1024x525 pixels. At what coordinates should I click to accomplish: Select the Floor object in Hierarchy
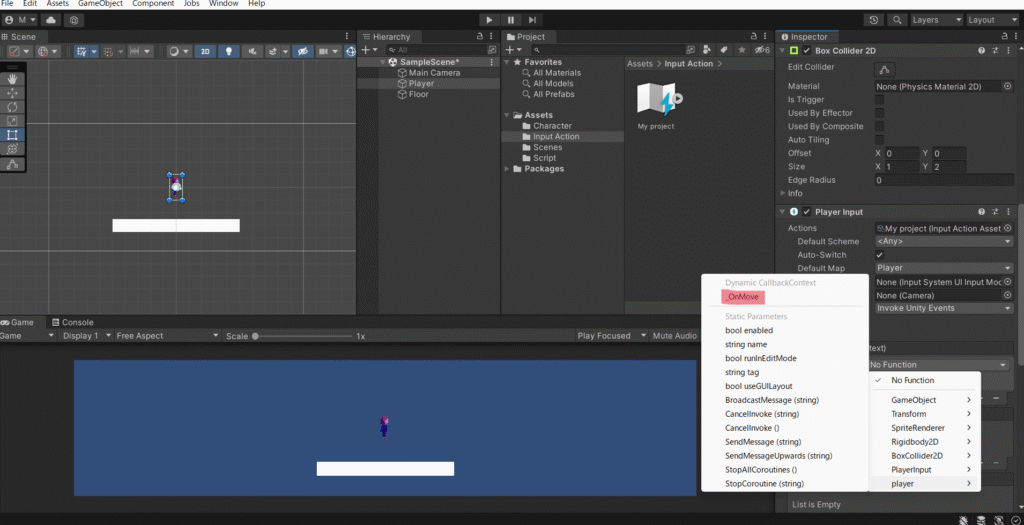tap(418, 95)
